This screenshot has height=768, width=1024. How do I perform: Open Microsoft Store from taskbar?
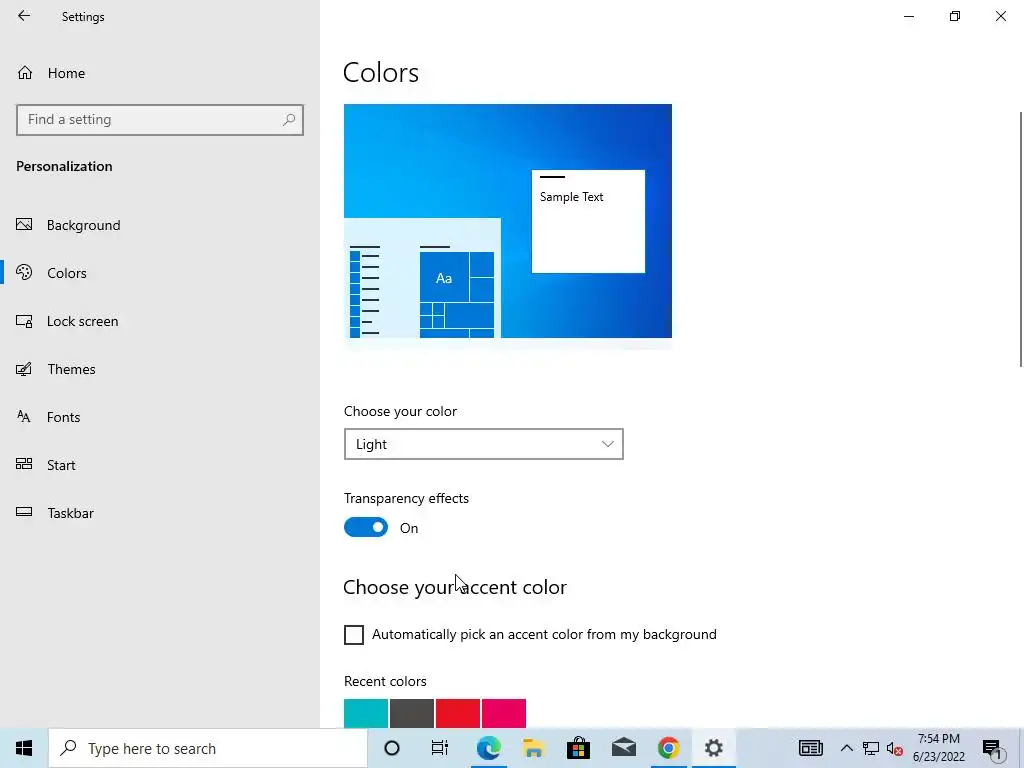[579, 748]
